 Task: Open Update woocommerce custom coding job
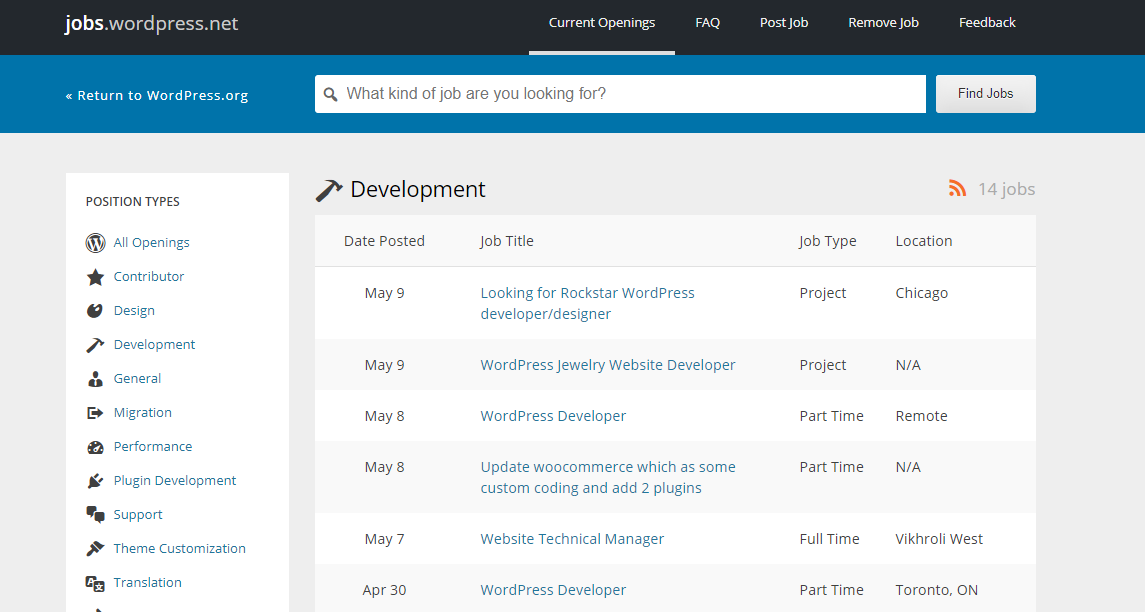608,477
